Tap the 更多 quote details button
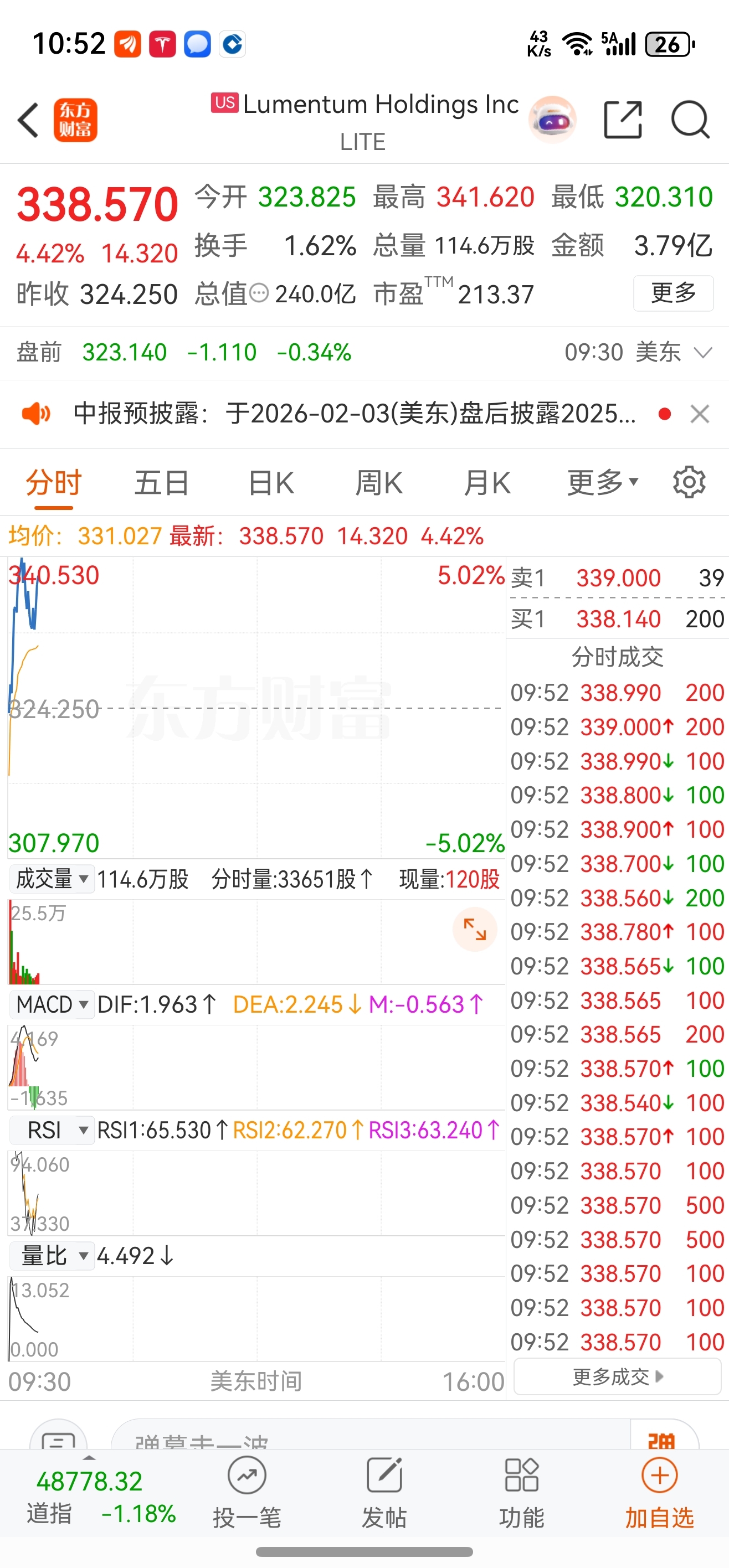729x1568 pixels. click(x=674, y=293)
